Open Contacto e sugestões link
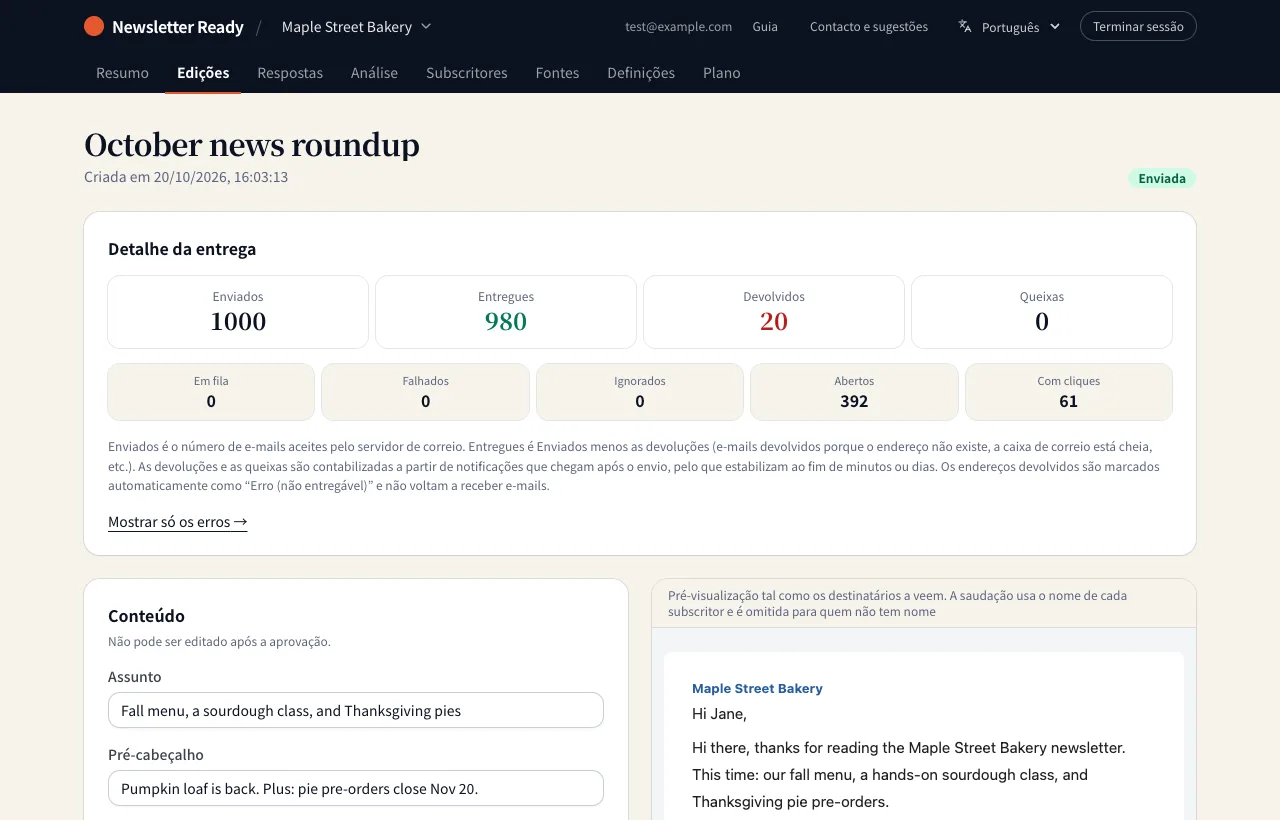Image resolution: width=1280 pixels, height=820 pixels. tap(869, 27)
